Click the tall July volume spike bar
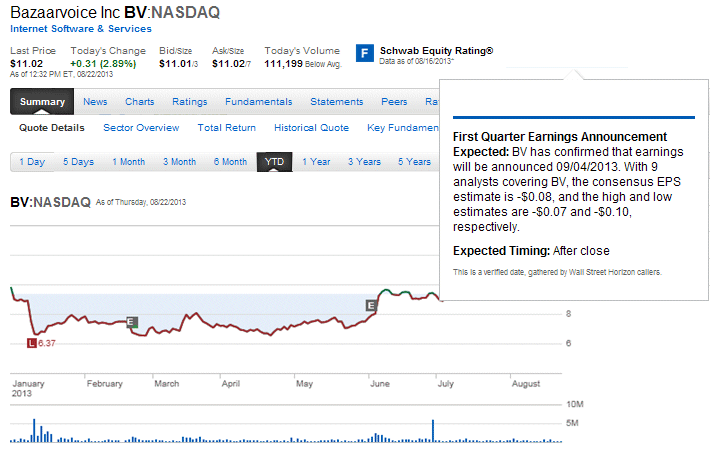714x452 pixels. pos(433,431)
